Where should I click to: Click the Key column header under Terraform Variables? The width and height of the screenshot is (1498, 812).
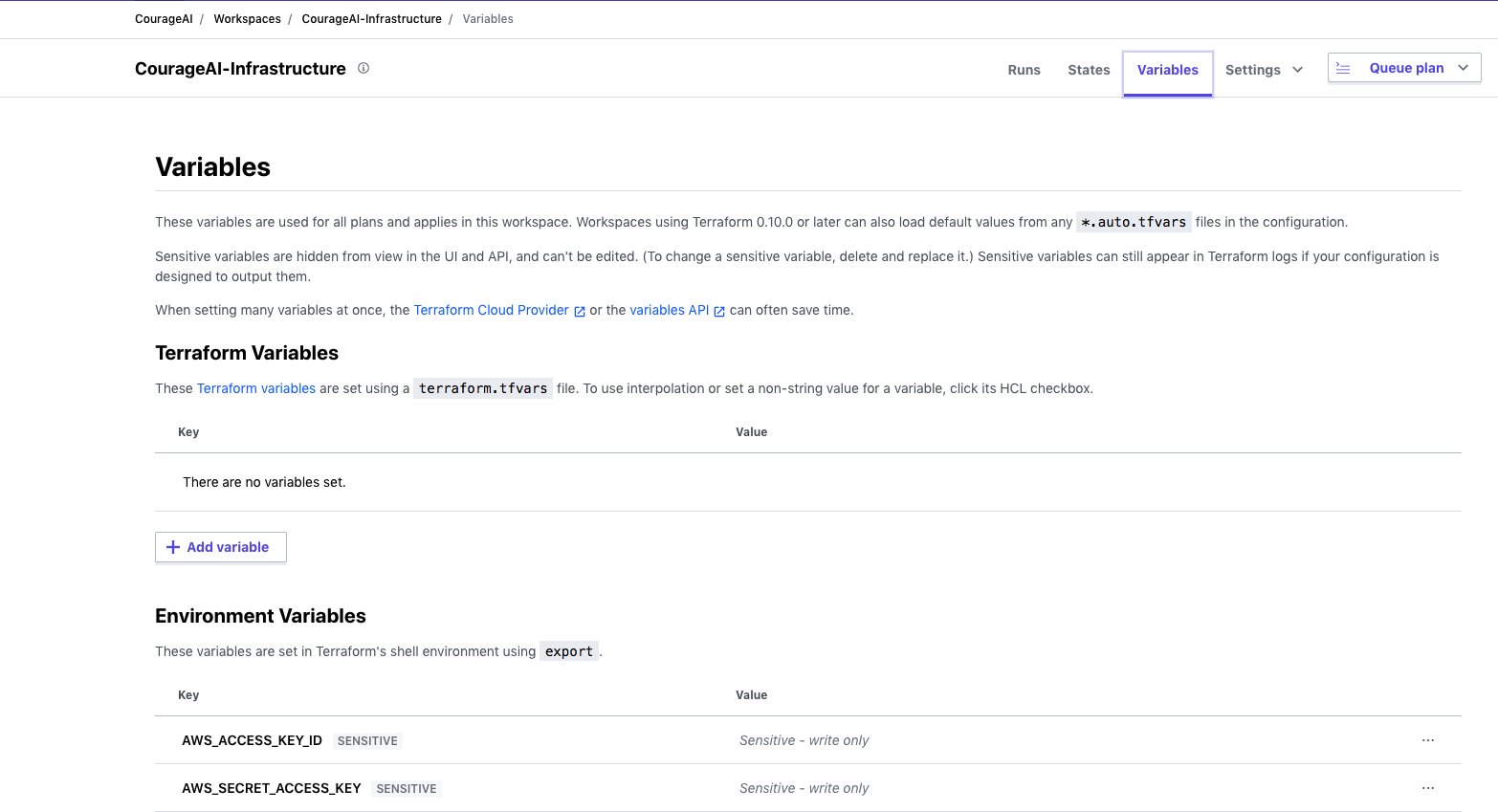pos(188,432)
